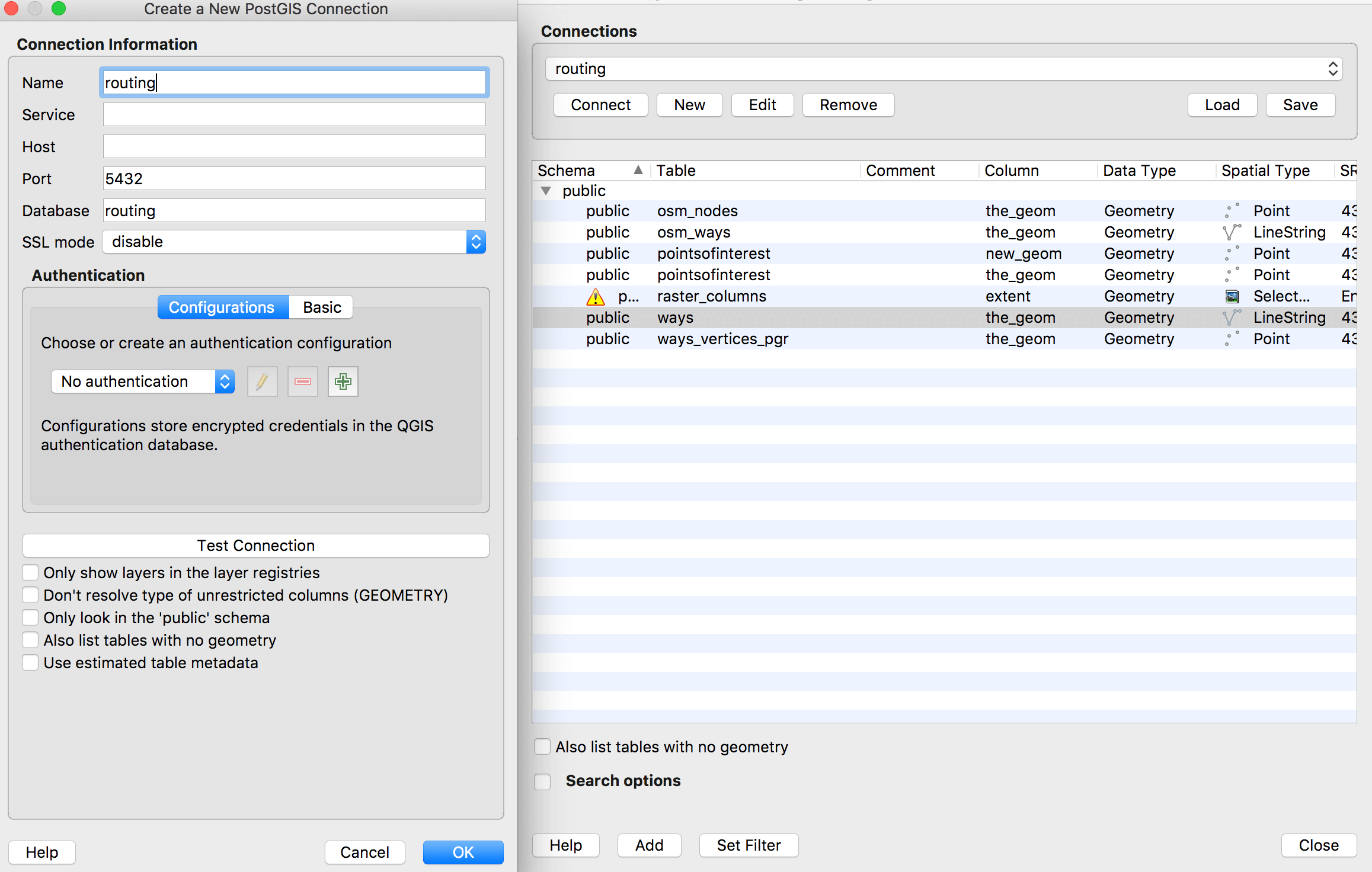1372x872 pixels.
Task: Open the 'No authentication' config dropdown
Action: 143,381
